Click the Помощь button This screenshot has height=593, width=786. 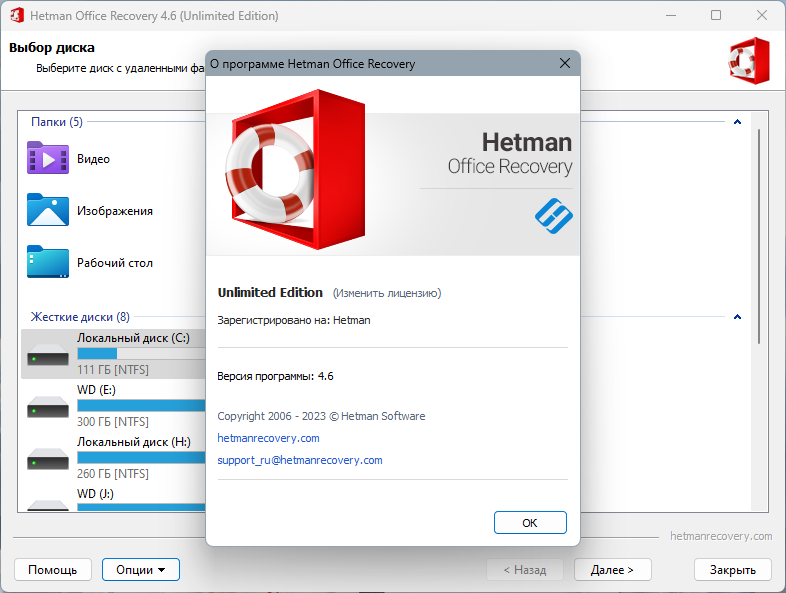53,570
